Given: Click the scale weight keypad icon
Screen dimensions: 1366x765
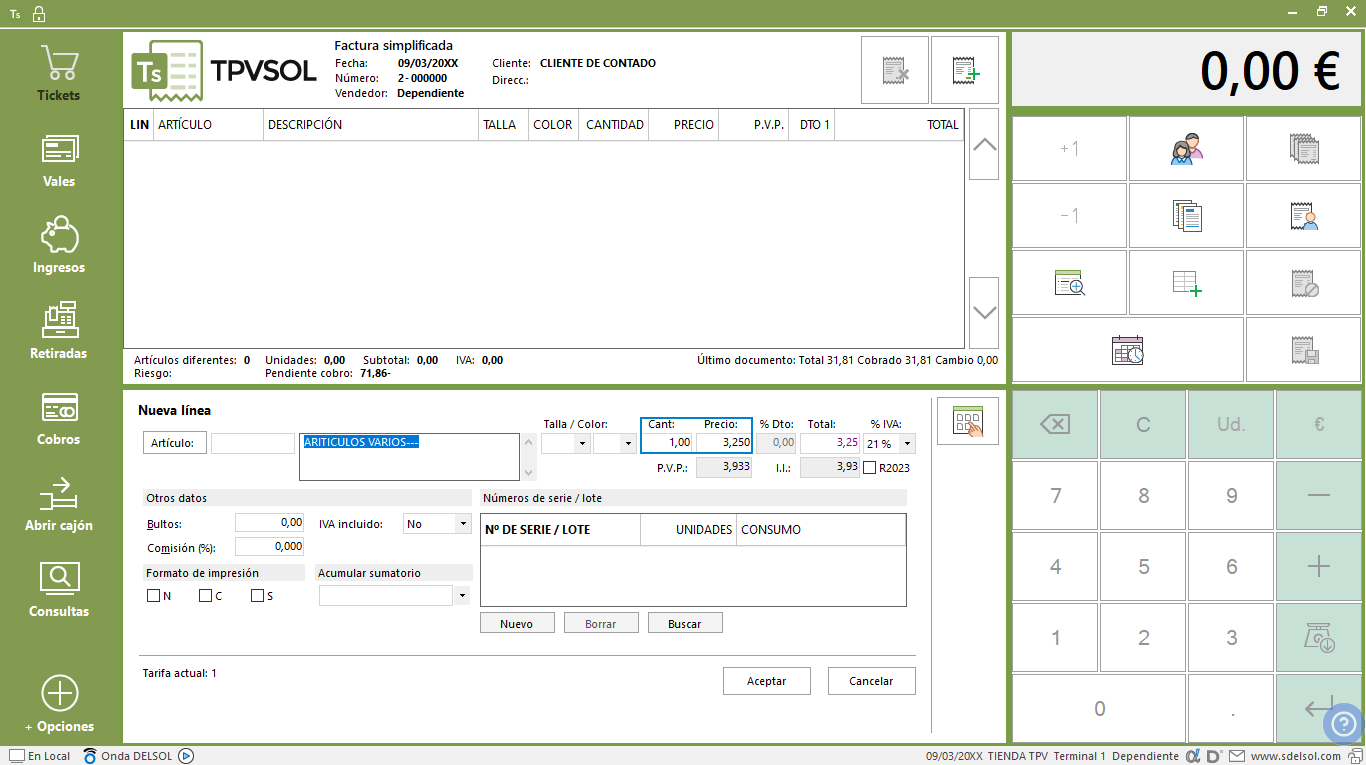Looking at the screenshot, I should 1319,637.
